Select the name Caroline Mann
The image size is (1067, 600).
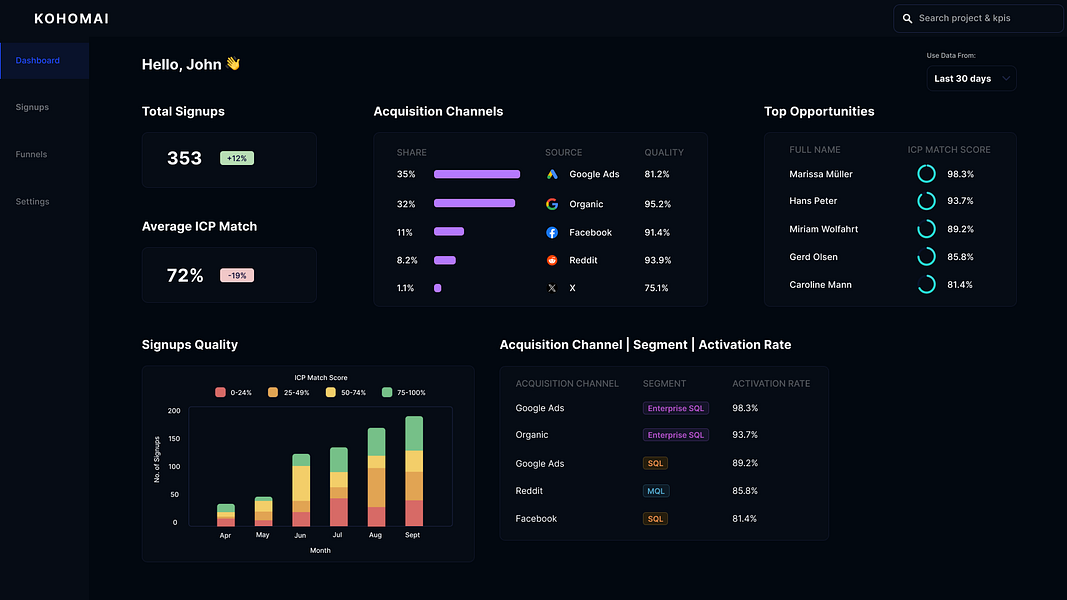[x=820, y=285]
